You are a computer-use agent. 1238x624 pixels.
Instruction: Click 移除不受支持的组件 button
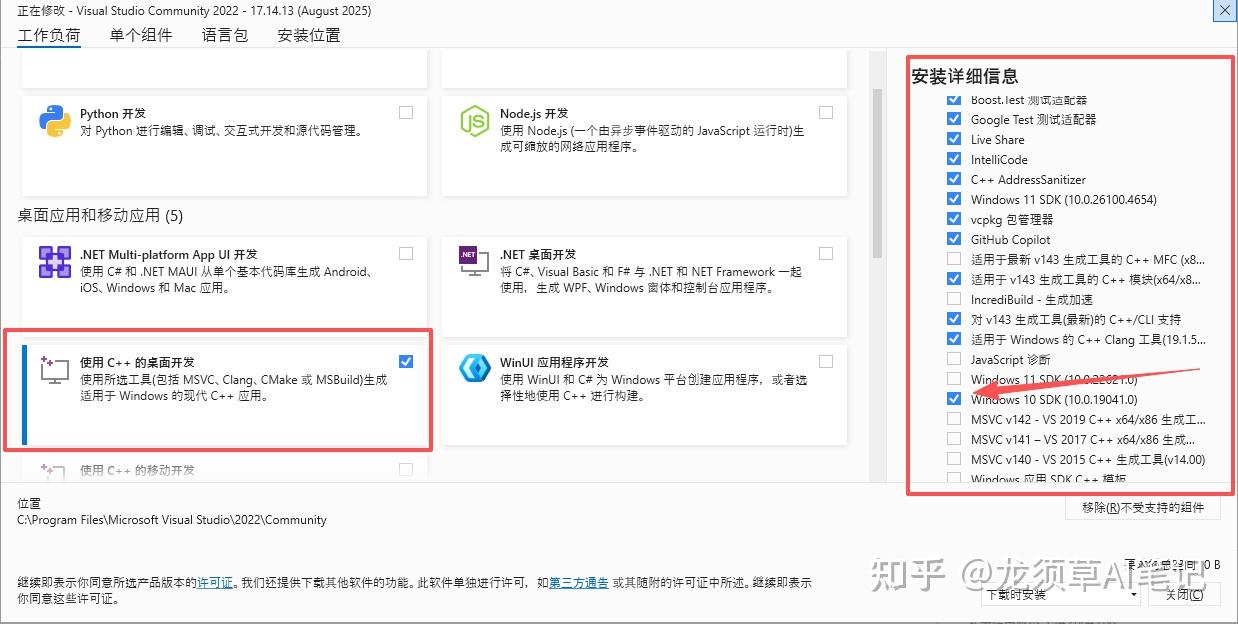pyautogui.click(x=1143, y=508)
